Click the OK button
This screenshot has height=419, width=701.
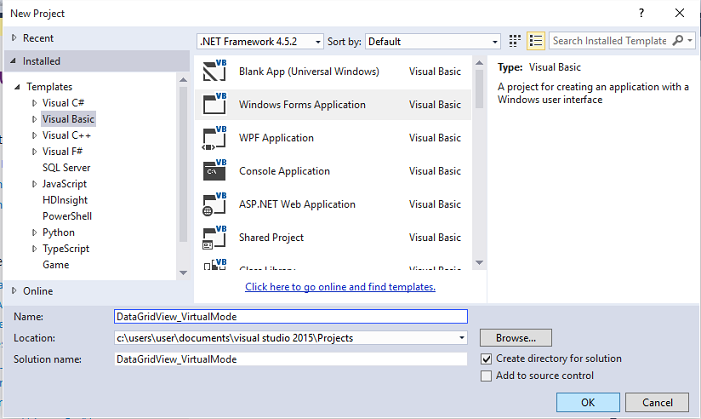(588, 402)
